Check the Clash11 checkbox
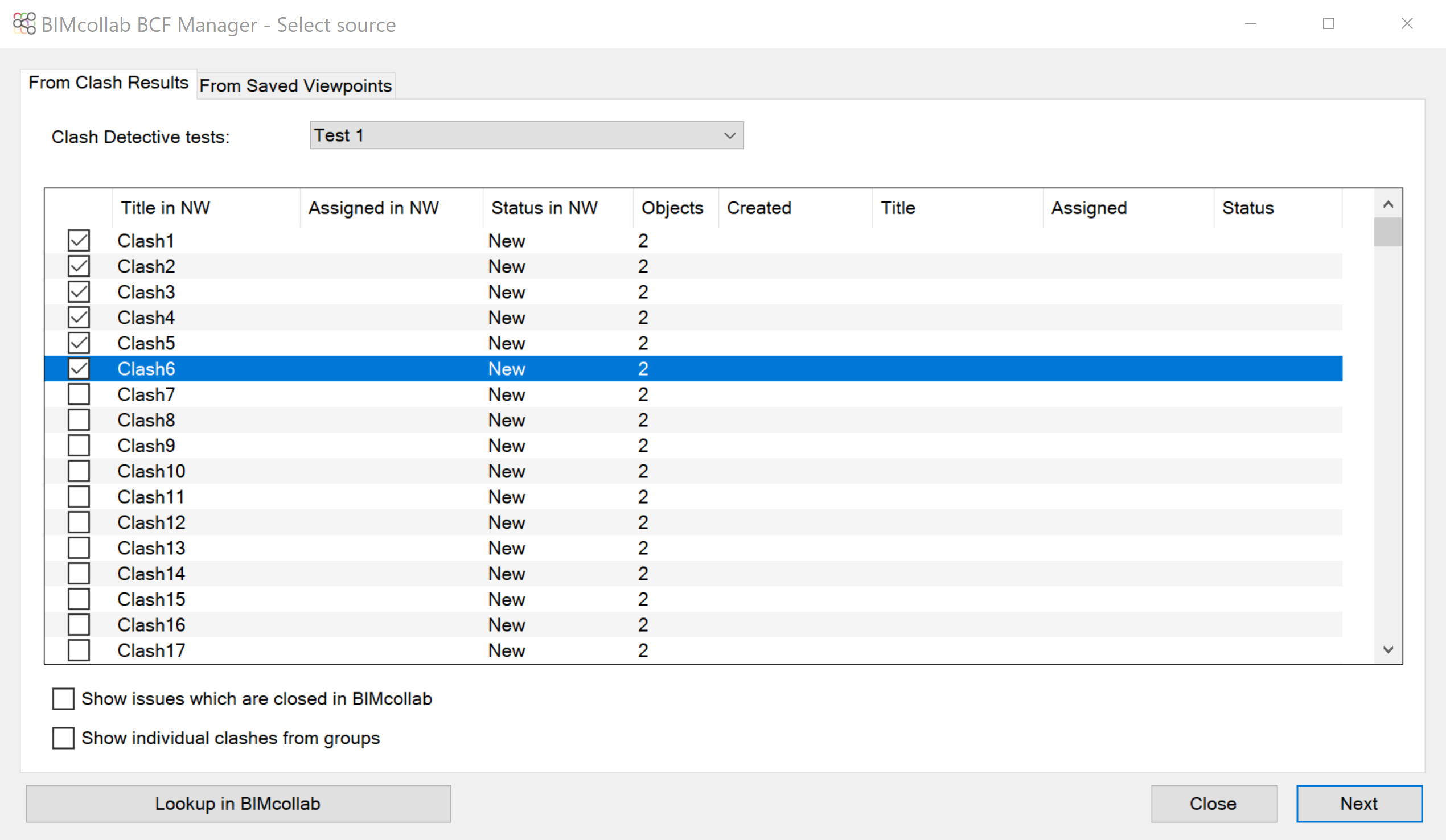 (79, 496)
